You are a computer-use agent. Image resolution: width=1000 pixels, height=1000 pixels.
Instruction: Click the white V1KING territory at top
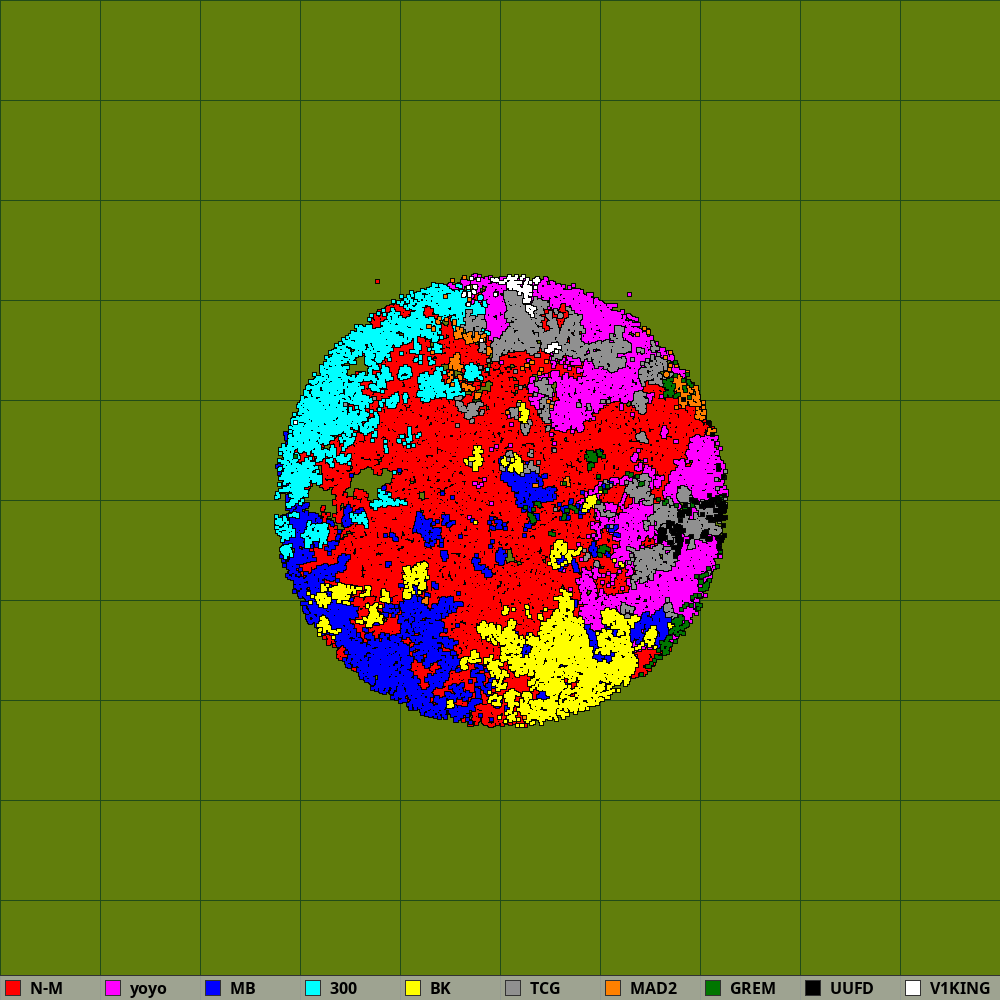(x=520, y=285)
